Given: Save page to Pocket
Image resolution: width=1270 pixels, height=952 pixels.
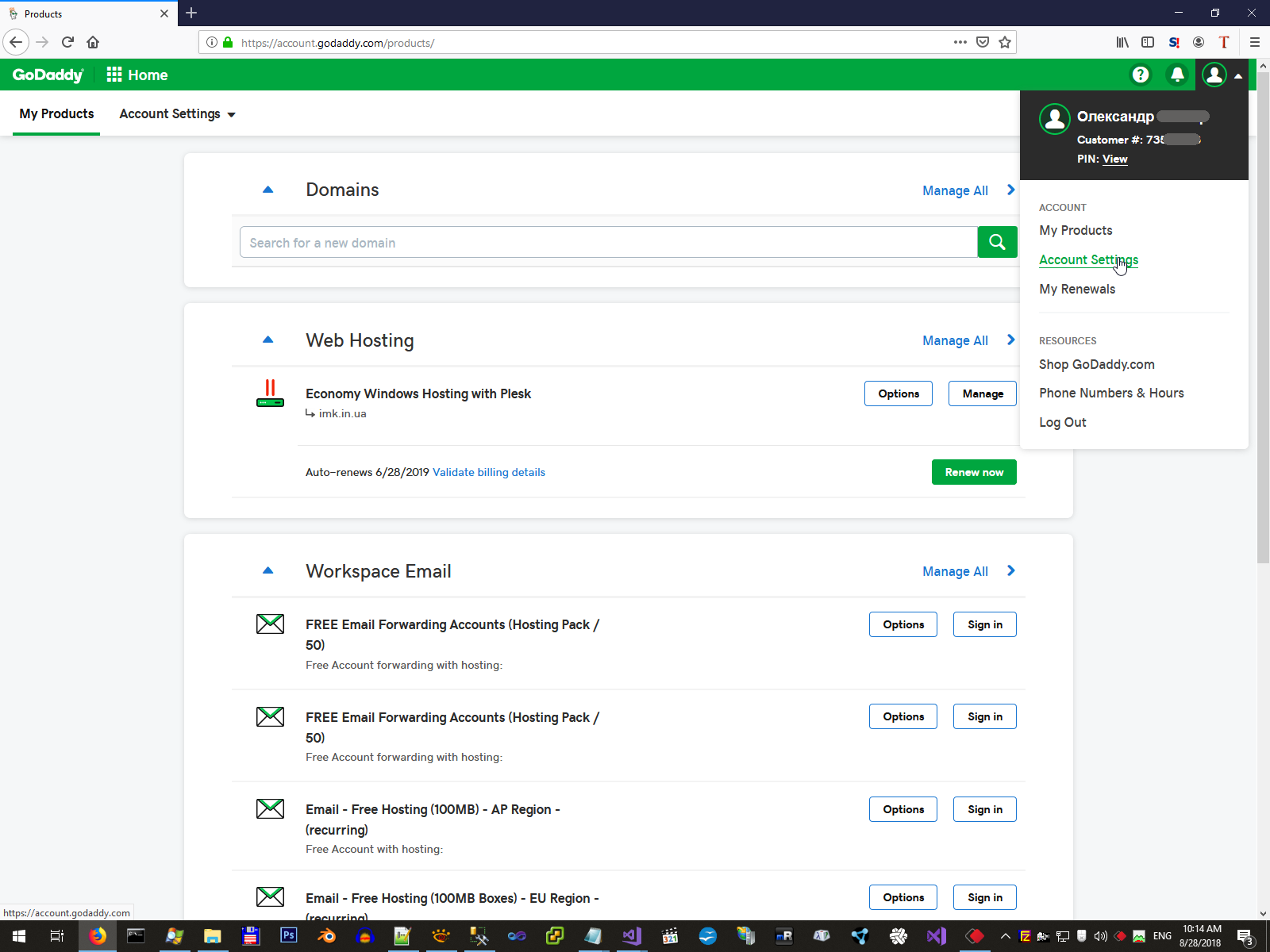Looking at the screenshot, I should tap(983, 42).
